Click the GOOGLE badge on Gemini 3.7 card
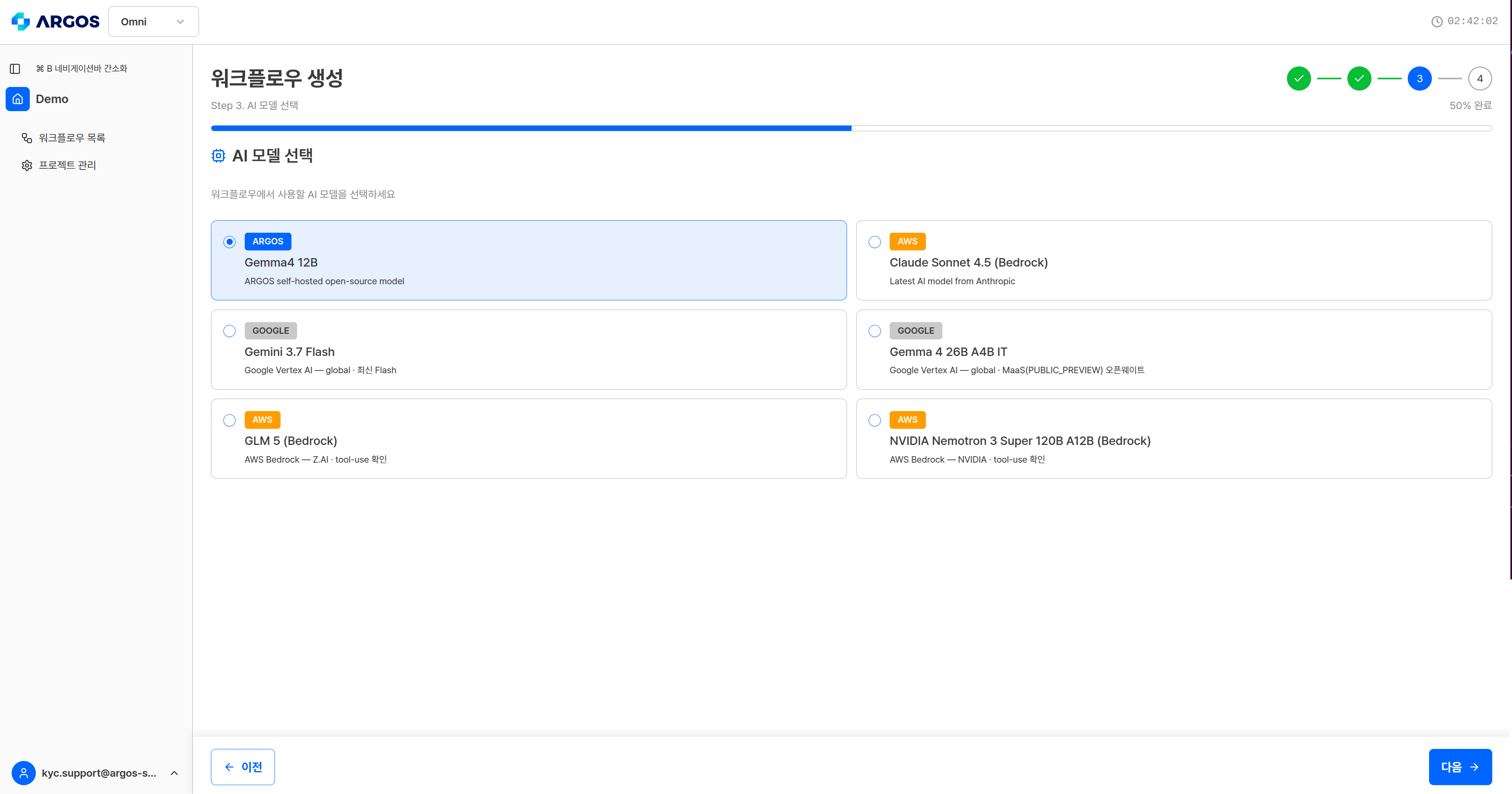Image resolution: width=1512 pixels, height=794 pixels. tap(271, 331)
